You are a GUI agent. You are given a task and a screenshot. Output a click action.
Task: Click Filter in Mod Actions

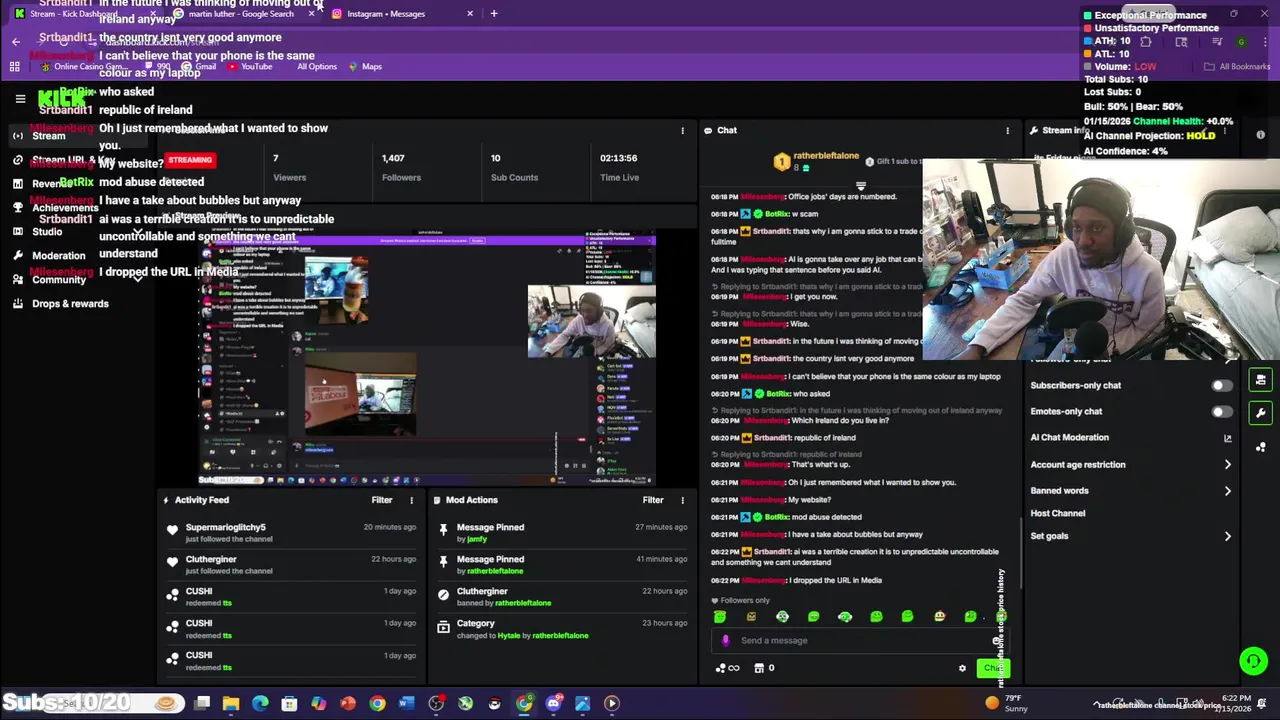tap(653, 500)
